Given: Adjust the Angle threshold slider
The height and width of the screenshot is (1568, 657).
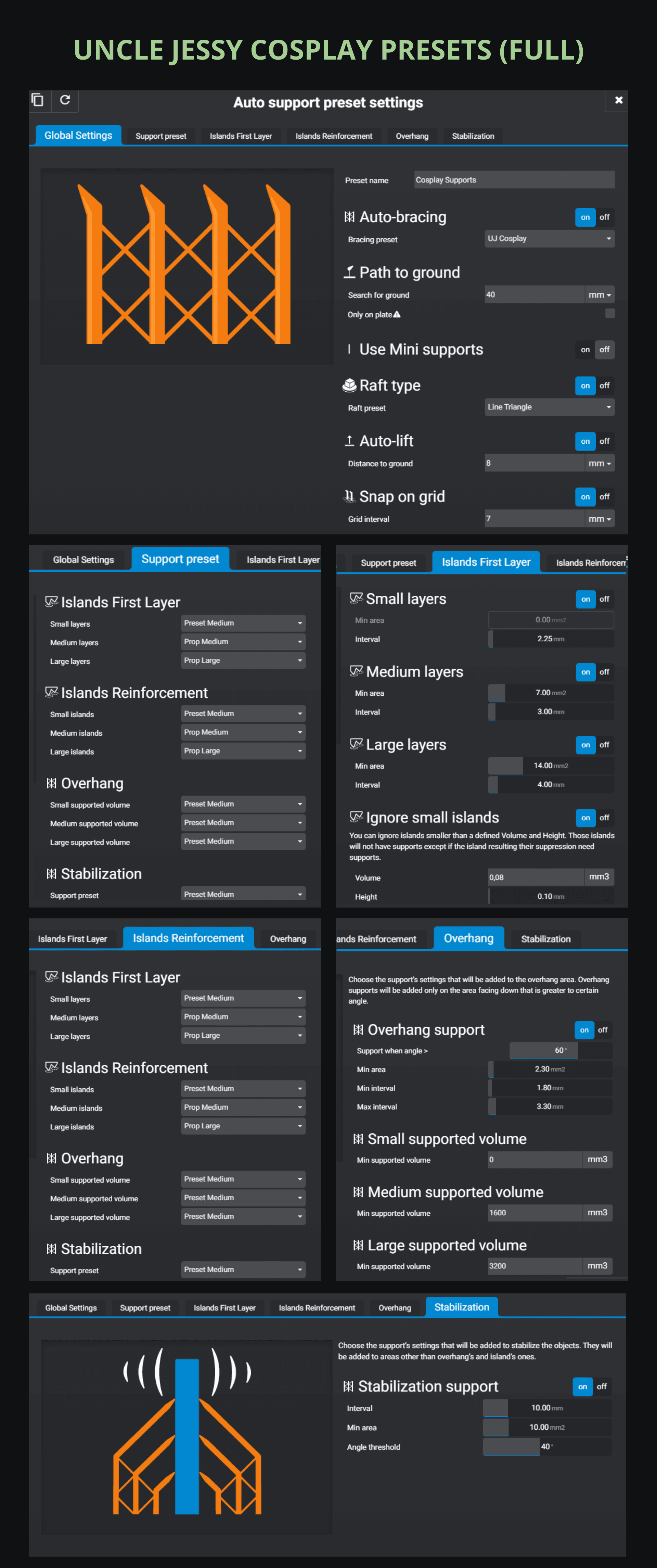Looking at the screenshot, I should pos(540,1447).
